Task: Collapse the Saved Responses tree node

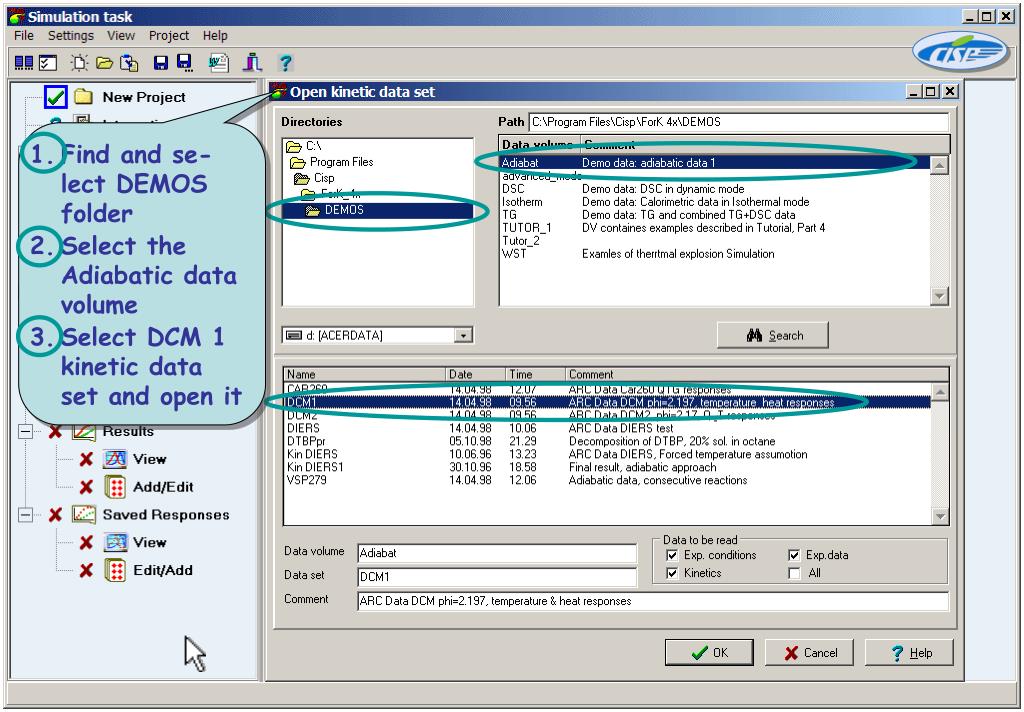Action: 25,515
